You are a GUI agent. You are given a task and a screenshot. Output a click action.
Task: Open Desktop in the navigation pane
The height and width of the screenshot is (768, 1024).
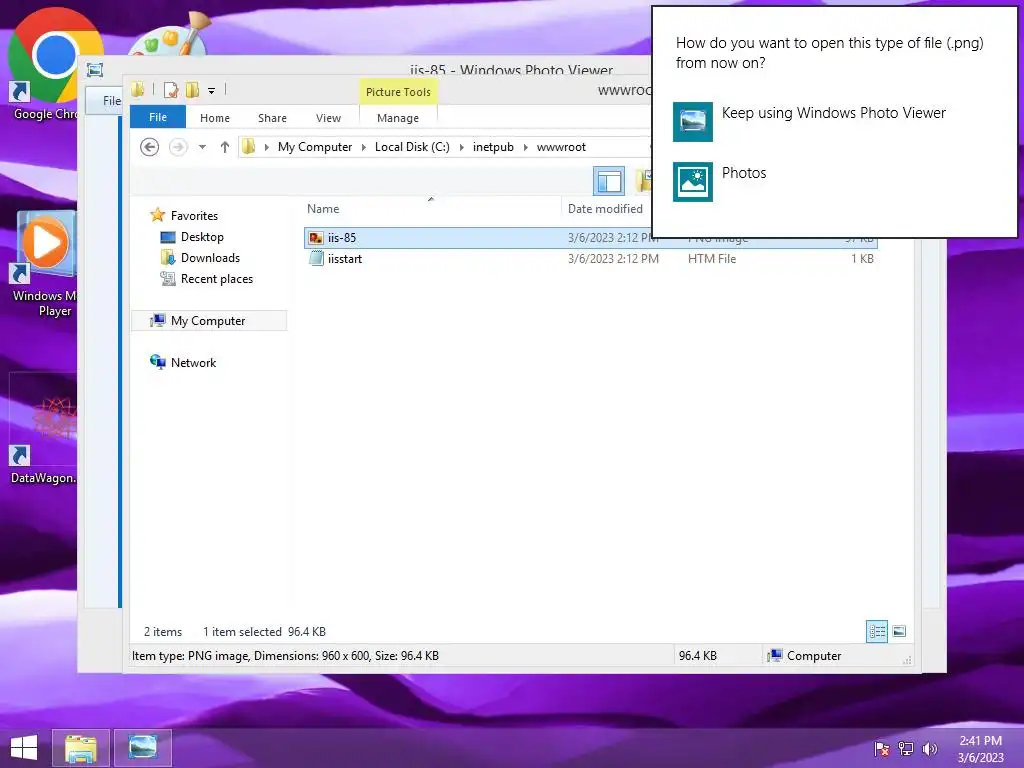tap(202, 237)
